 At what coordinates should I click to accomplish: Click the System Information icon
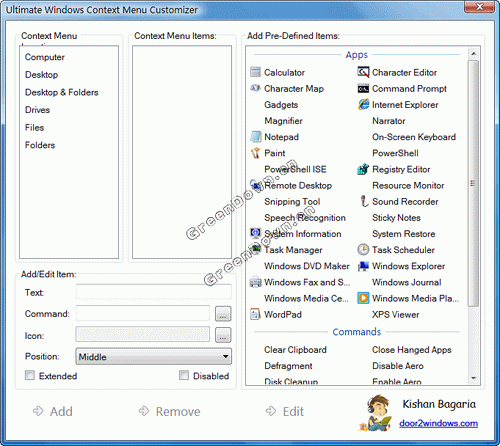tap(255, 233)
